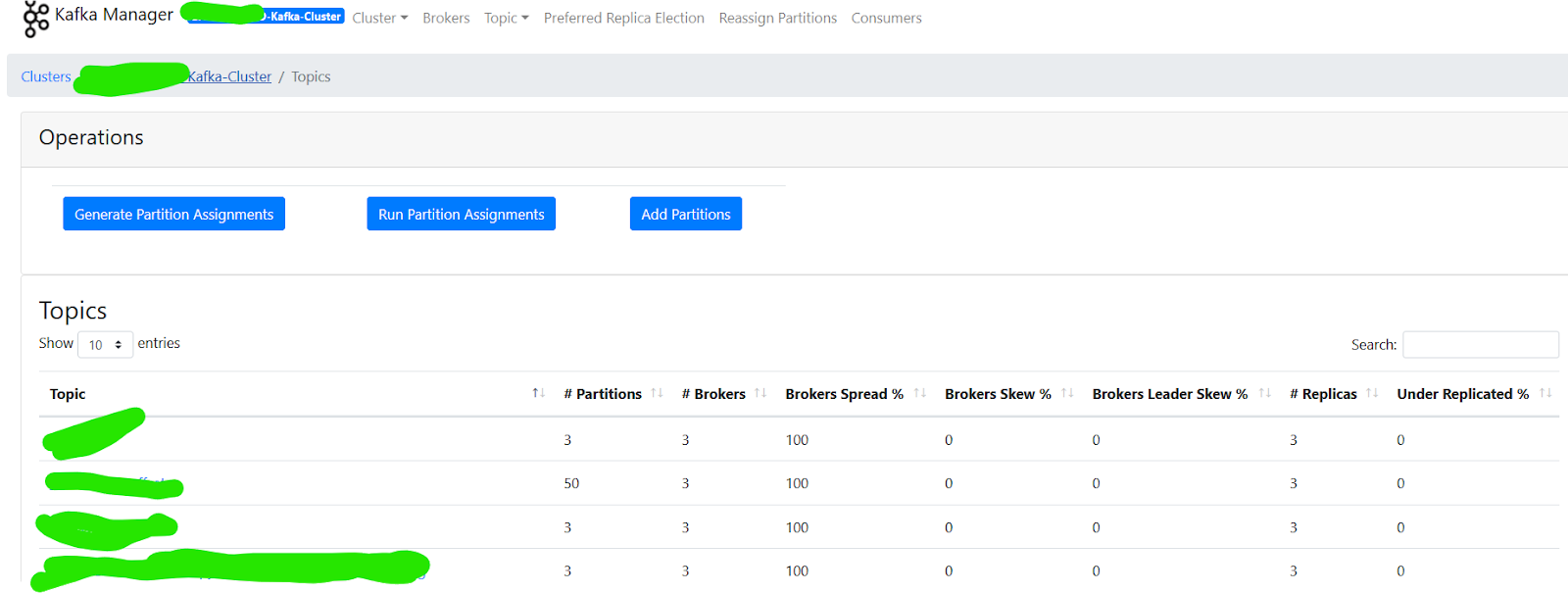
Task: Sort by Brokers Leader Skew % arrows
Action: pyautogui.click(x=1264, y=393)
